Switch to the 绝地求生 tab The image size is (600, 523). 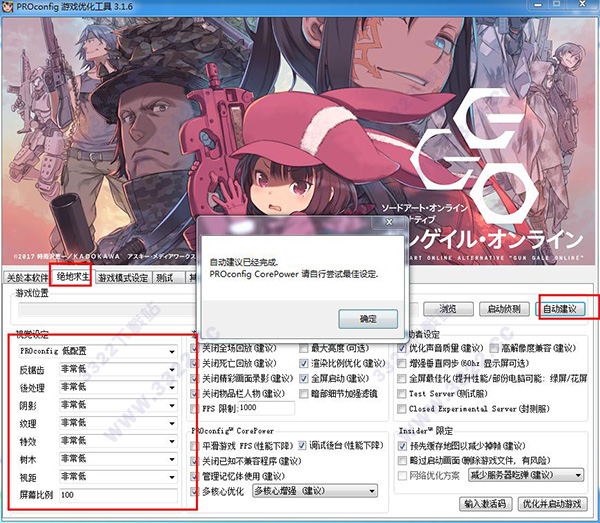click(72, 276)
